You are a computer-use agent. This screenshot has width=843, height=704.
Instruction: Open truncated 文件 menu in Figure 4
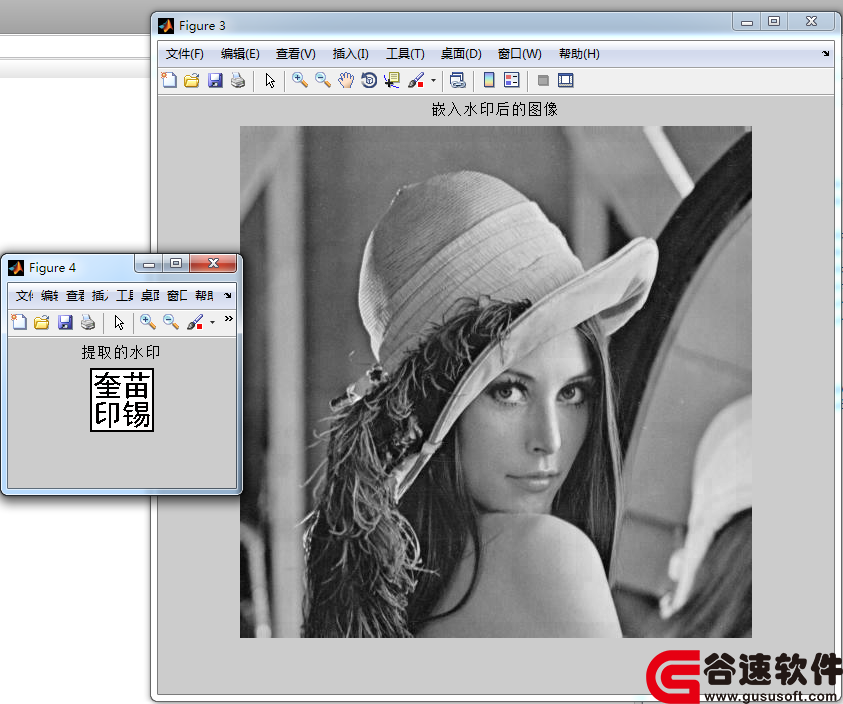pos(24,295)
